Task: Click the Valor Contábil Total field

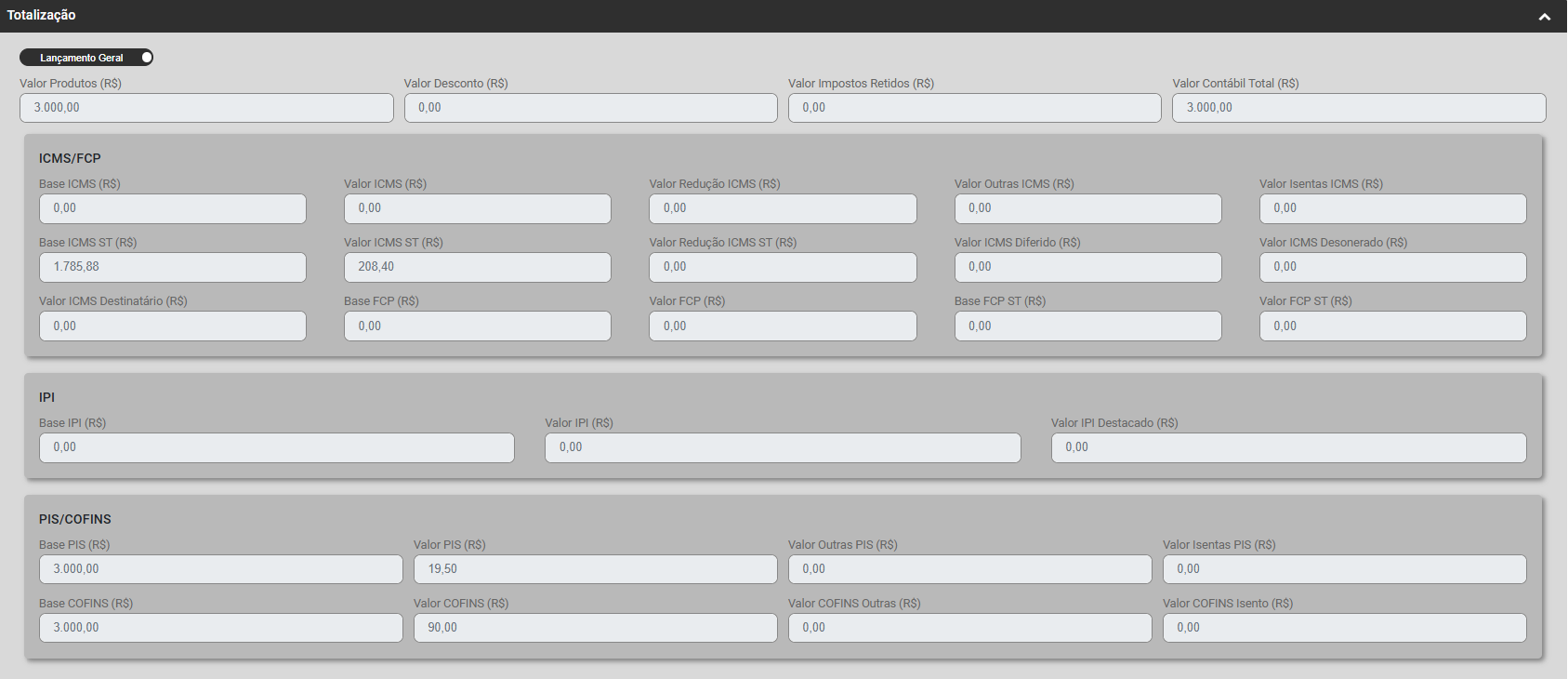Action: [1358, 108]
